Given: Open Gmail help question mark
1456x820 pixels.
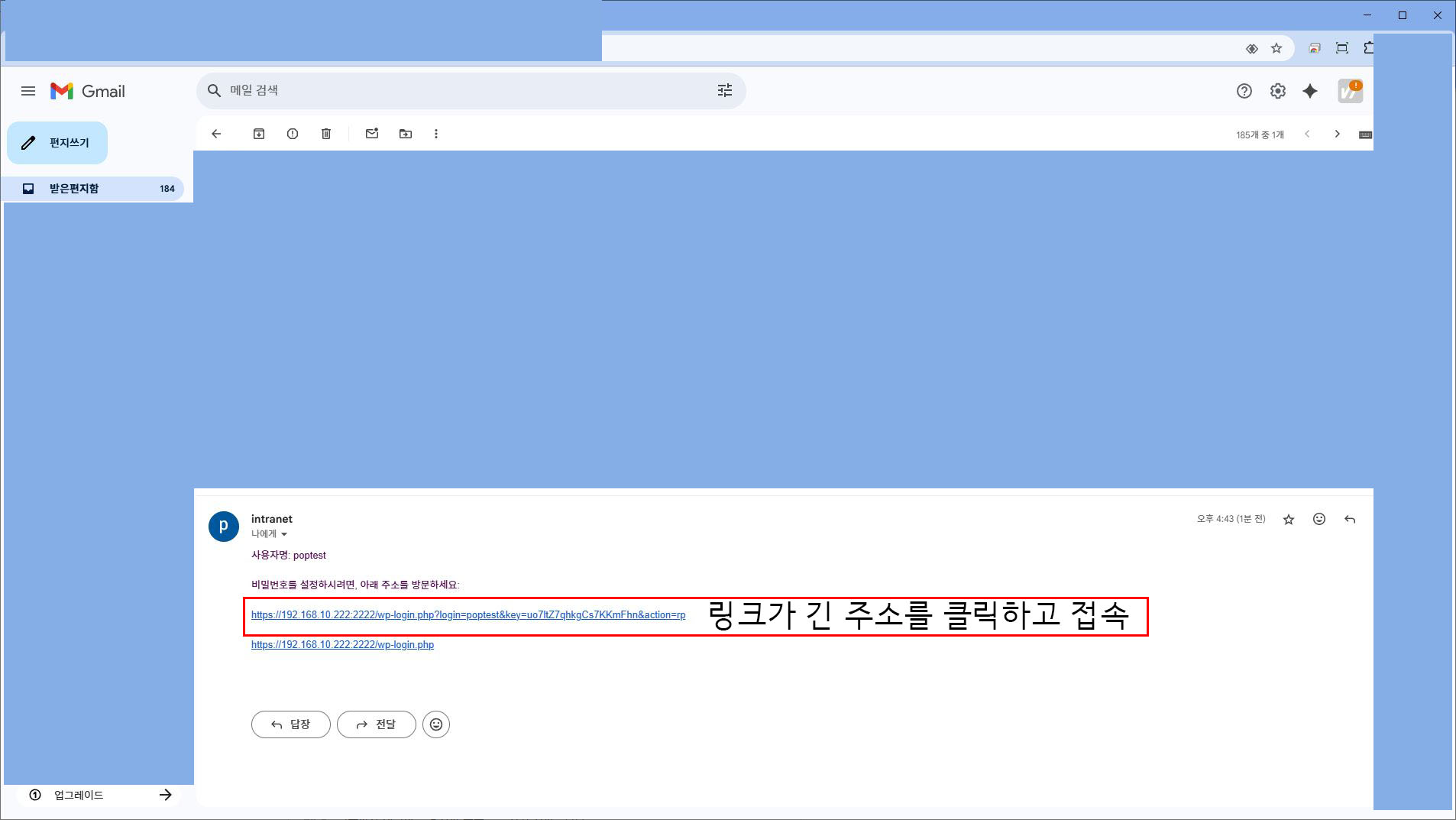Looking at the screenshot, I should pyautogui.click(x=1244, y=91).
